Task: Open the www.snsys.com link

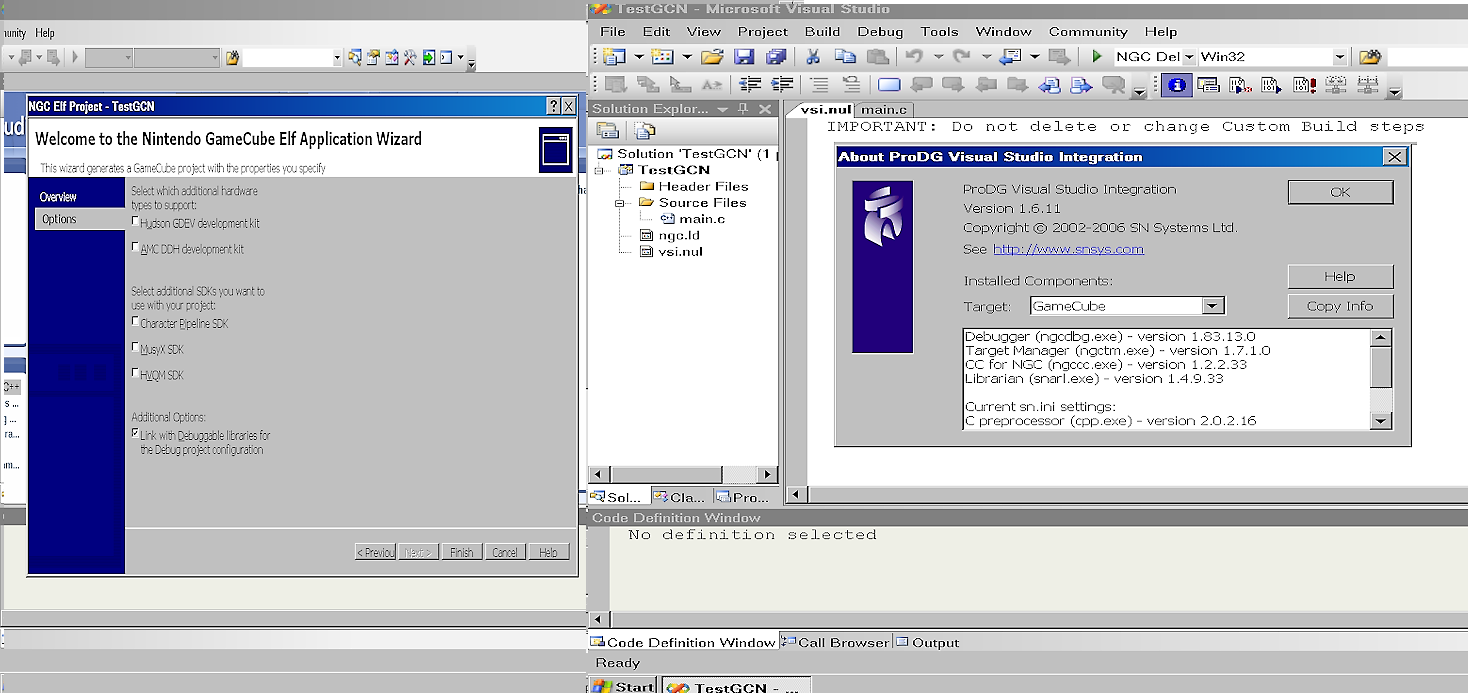Action: coord(1068,249)
